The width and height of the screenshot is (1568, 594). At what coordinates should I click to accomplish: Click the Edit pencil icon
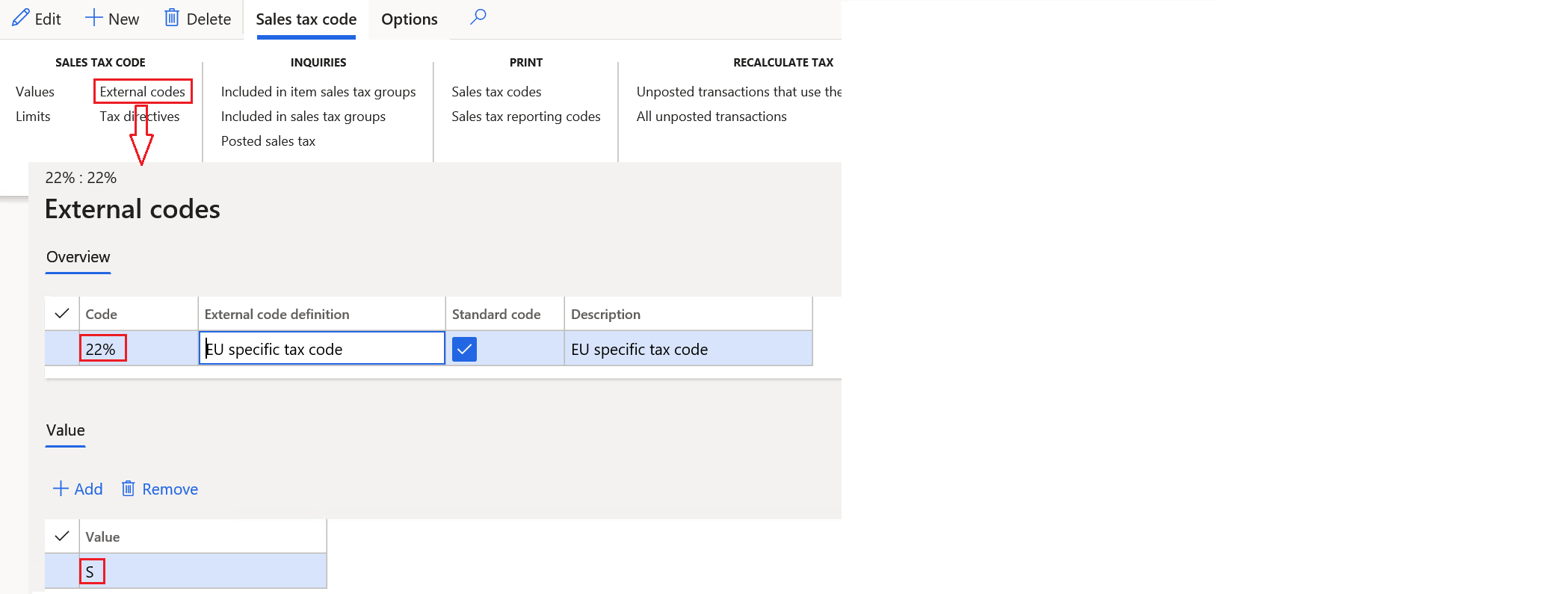click(21, 17)
